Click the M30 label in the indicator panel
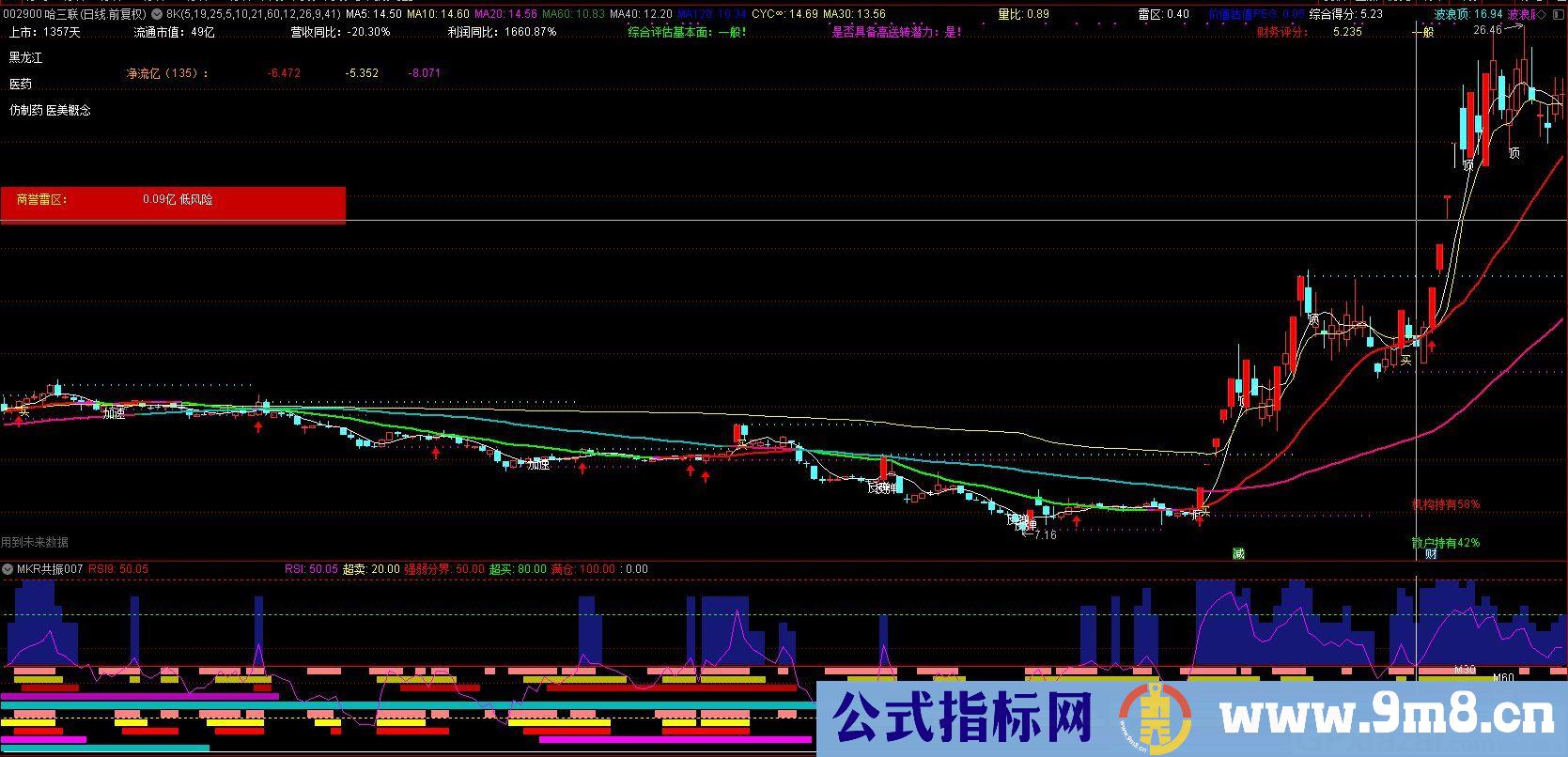This screenshot has width=1568, height=757. (1465, 670)
